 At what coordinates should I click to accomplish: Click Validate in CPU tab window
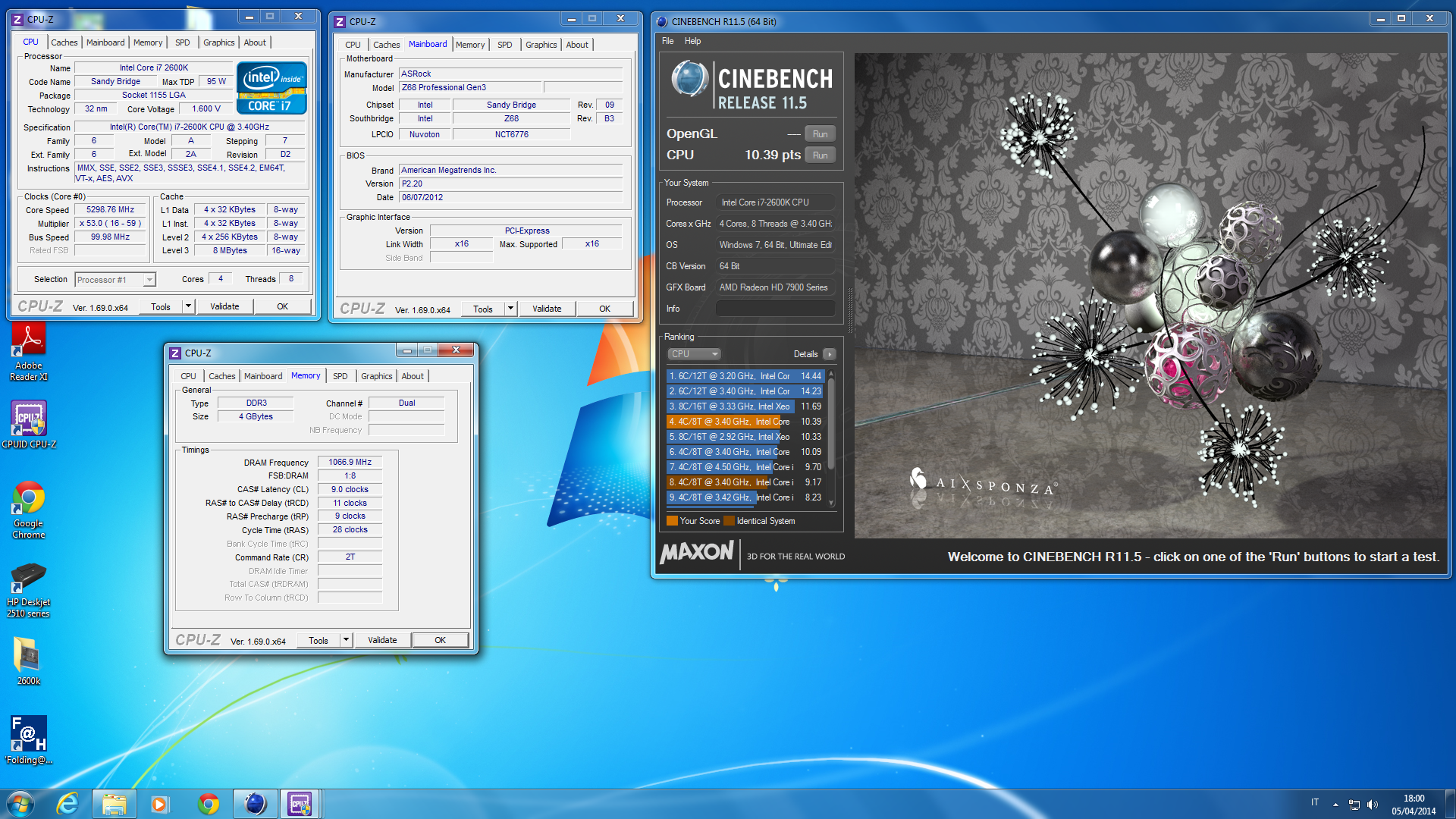pos(224,306)
